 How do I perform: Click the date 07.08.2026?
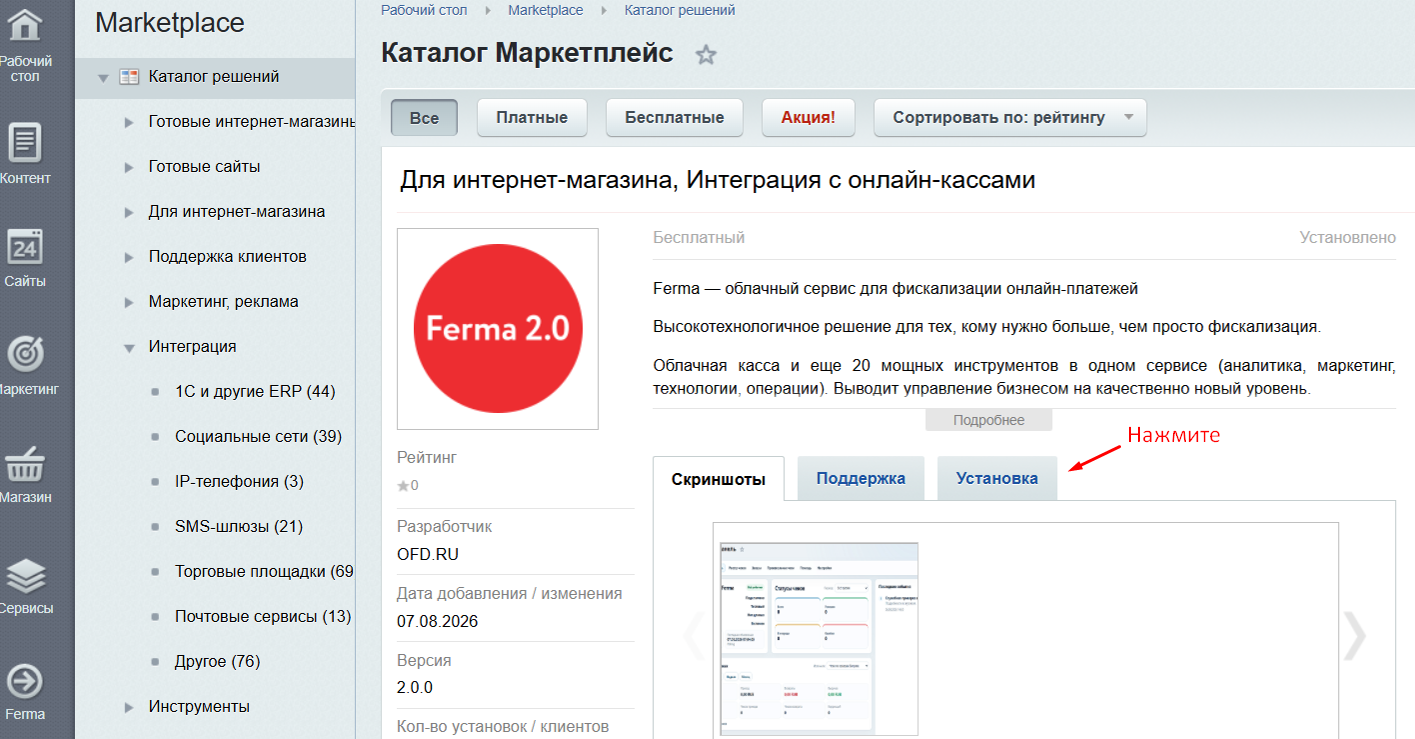tap(438, 621)
